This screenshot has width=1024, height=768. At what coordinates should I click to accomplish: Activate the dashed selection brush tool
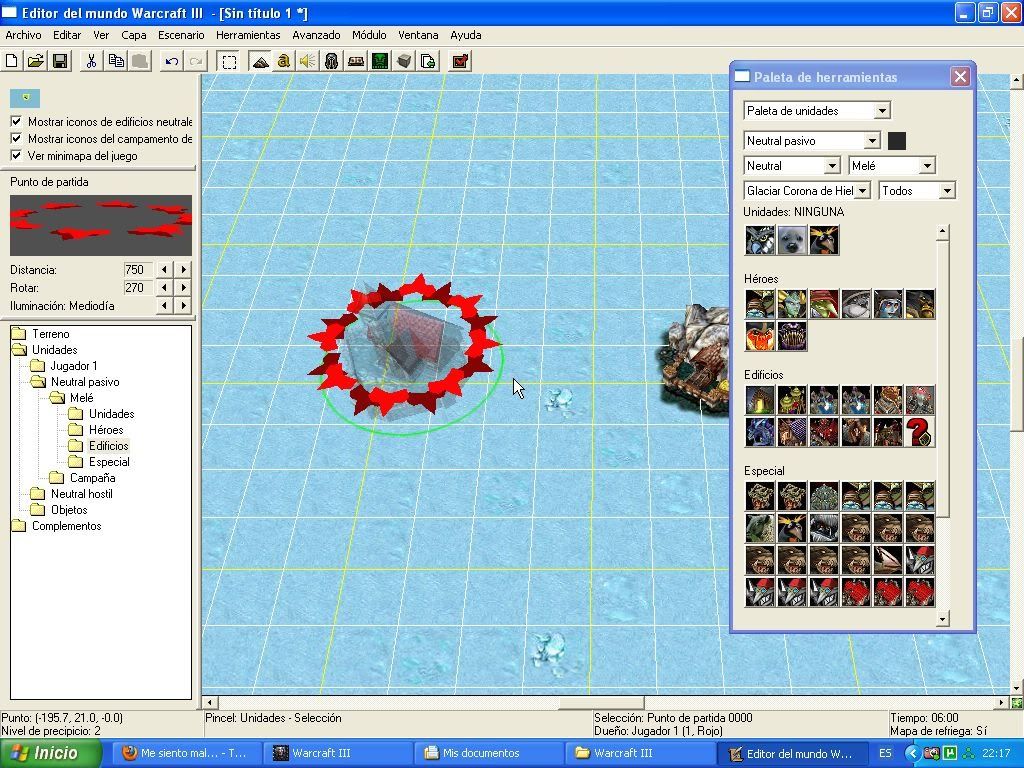[229, 61]
